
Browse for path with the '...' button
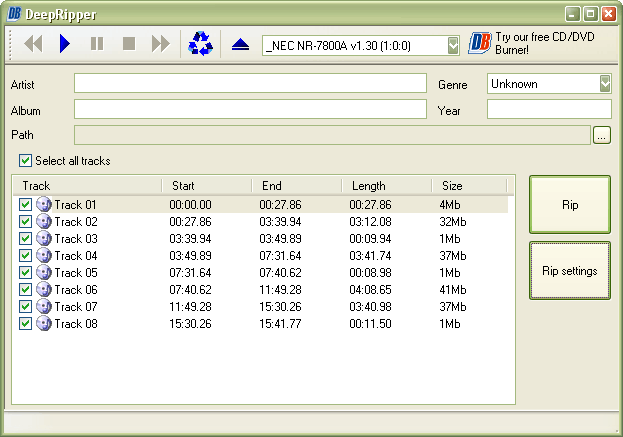pos(602,135)
